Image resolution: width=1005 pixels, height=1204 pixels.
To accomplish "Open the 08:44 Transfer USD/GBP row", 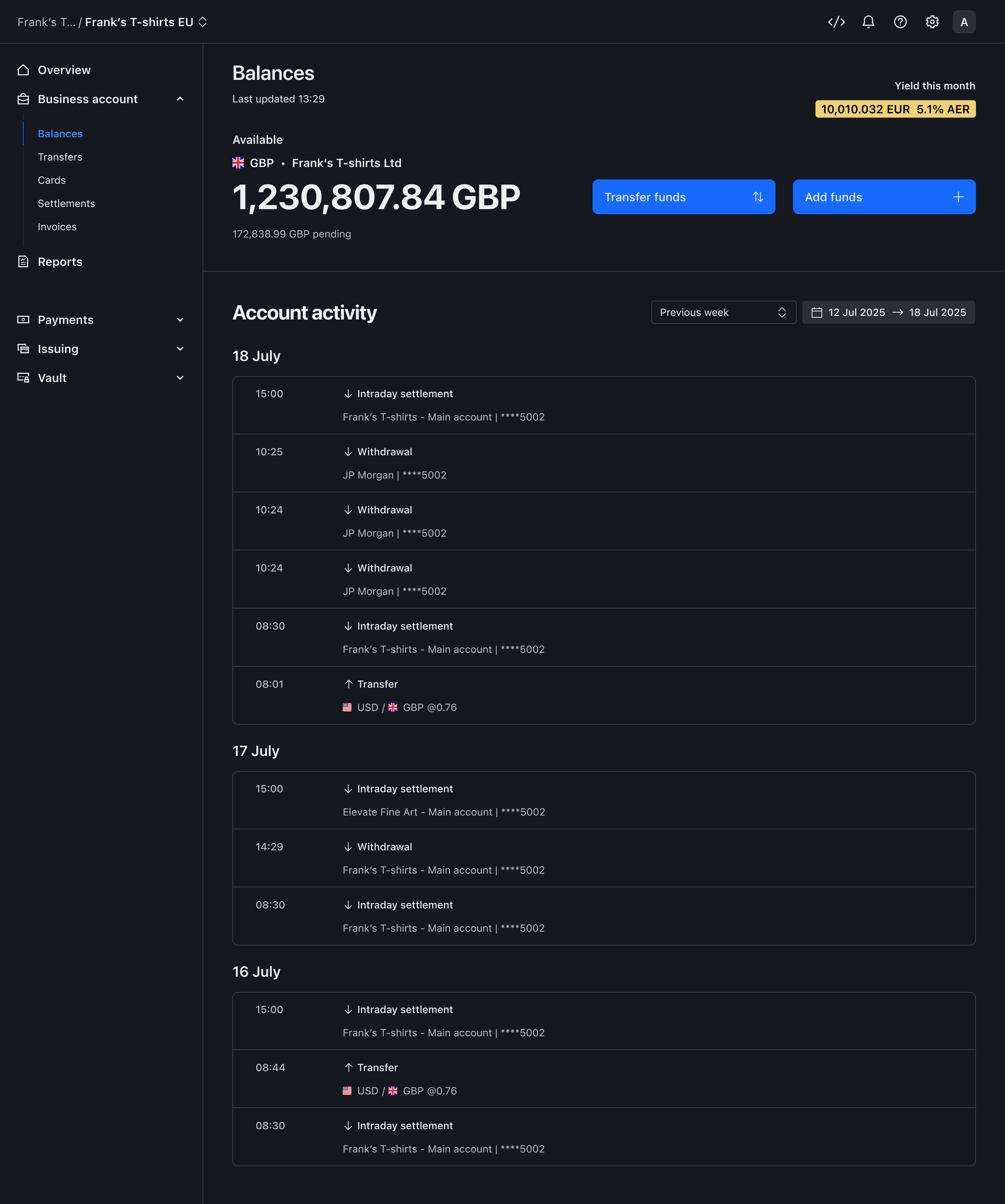I will pos(604,1079).
